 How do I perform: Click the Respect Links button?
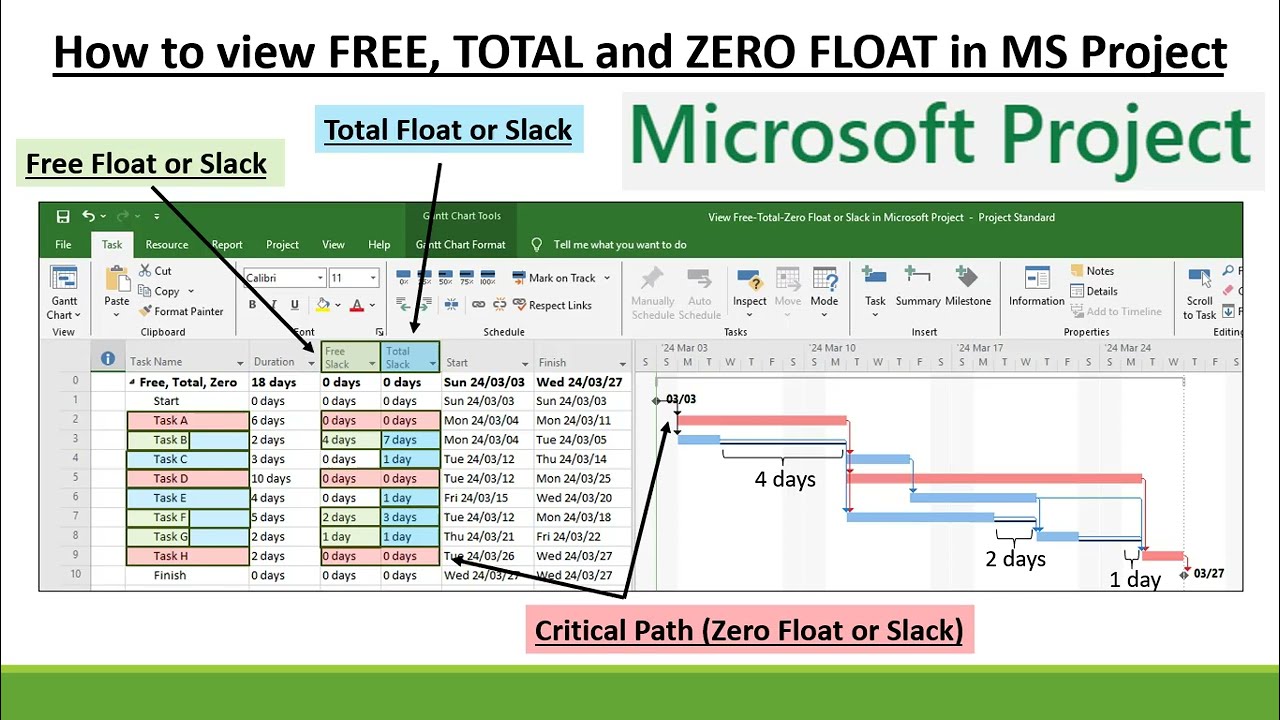click(552, 305)
